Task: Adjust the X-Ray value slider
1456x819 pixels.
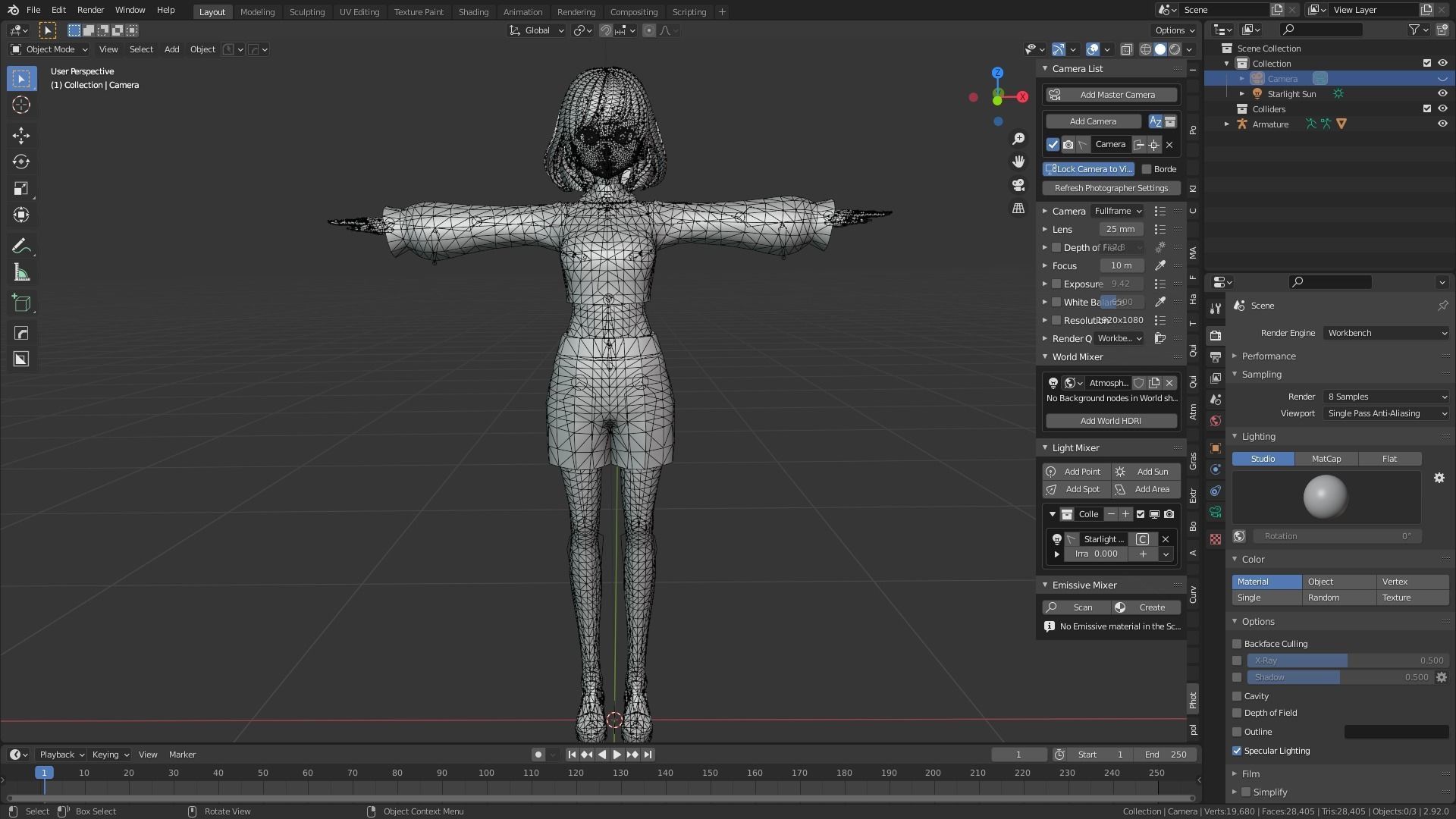Action: click(x=1348, y=661)
